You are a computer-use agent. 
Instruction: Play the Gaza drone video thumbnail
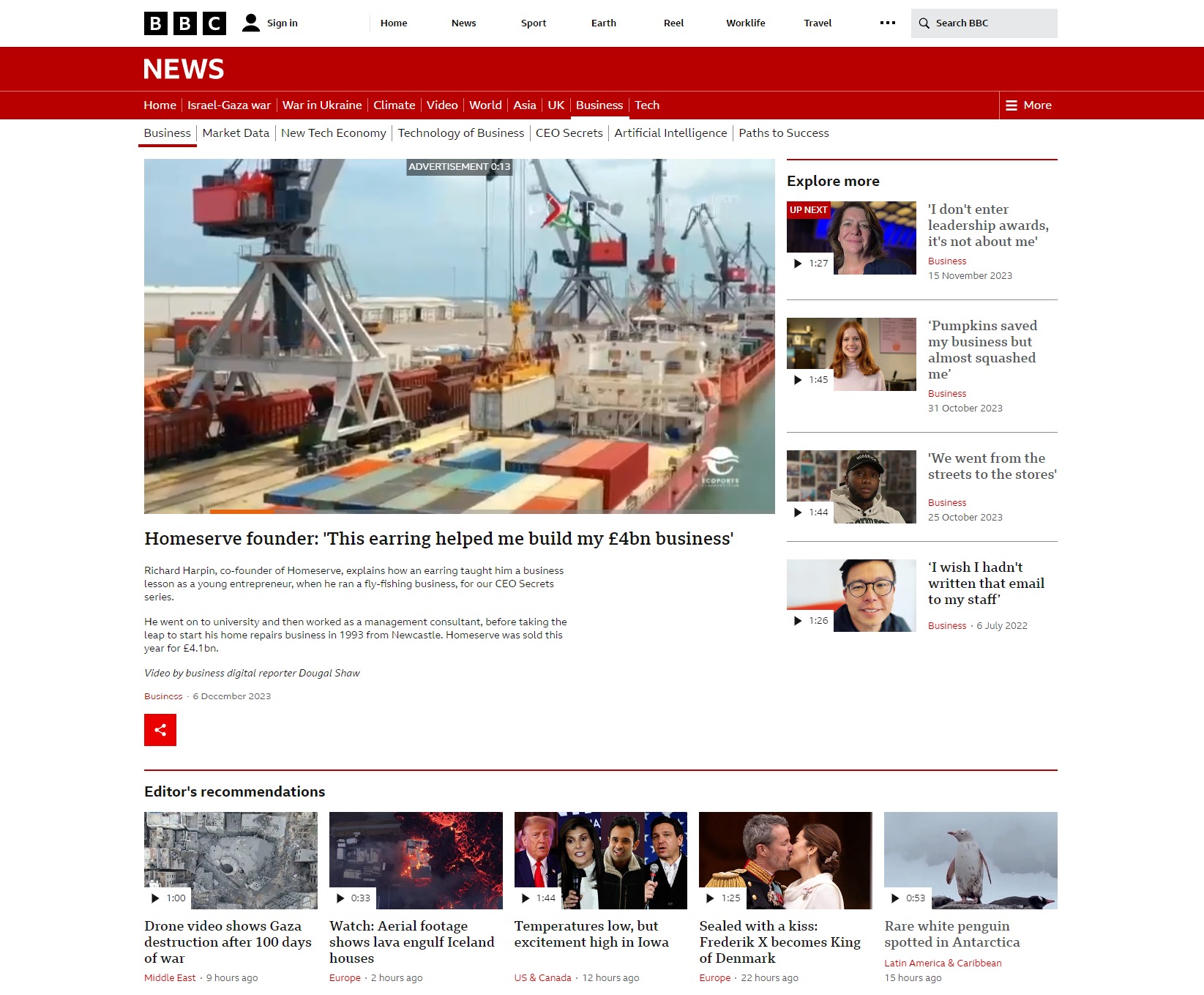click(231, 860)
